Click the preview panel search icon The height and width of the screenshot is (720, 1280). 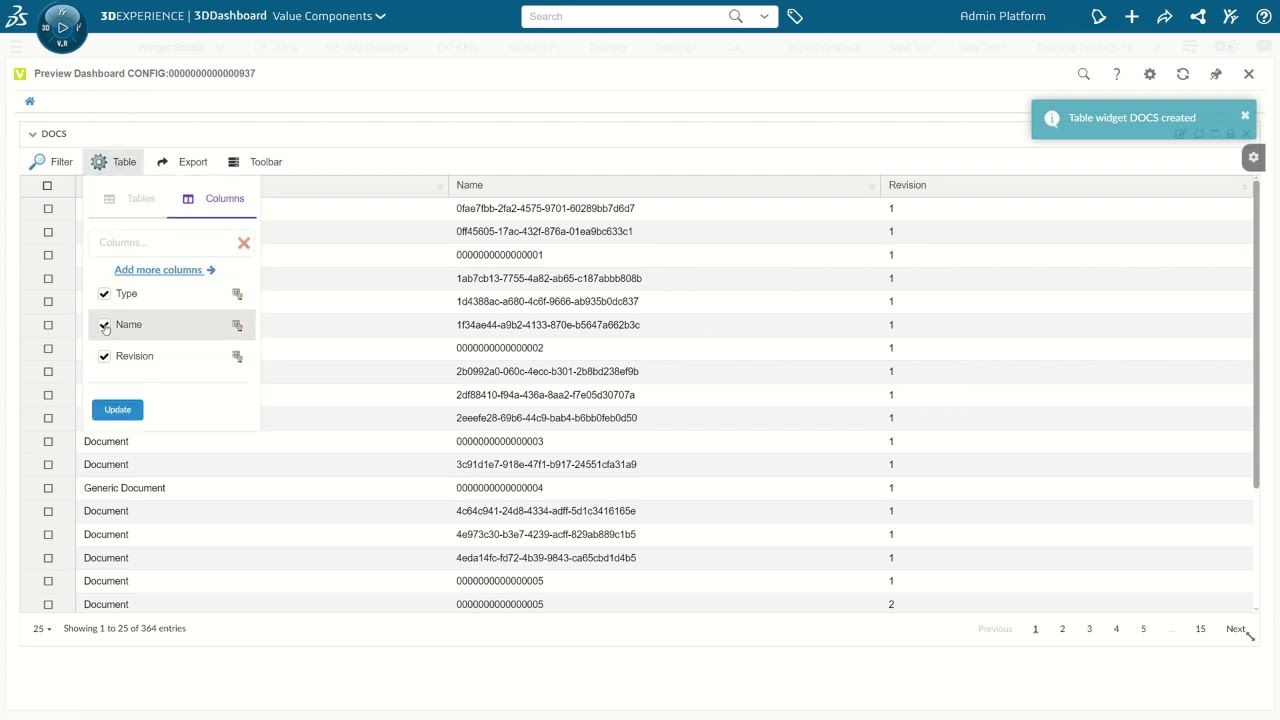tap(1084, 74)
